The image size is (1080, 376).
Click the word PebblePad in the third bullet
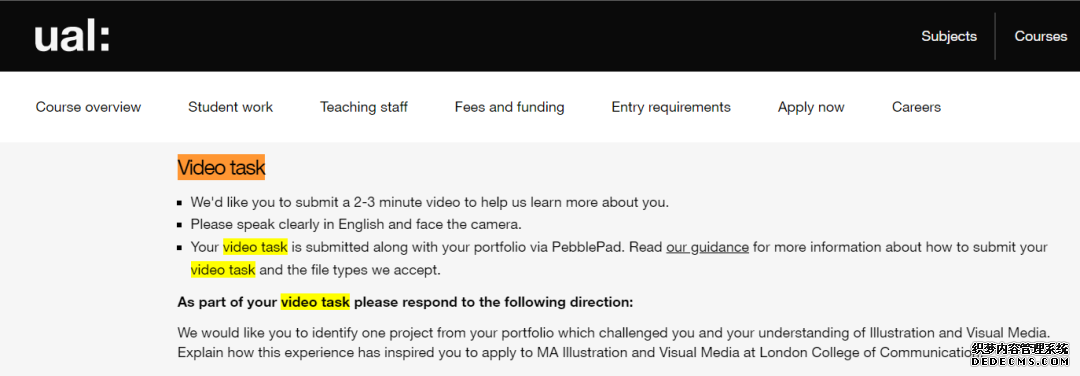point(587,247)
